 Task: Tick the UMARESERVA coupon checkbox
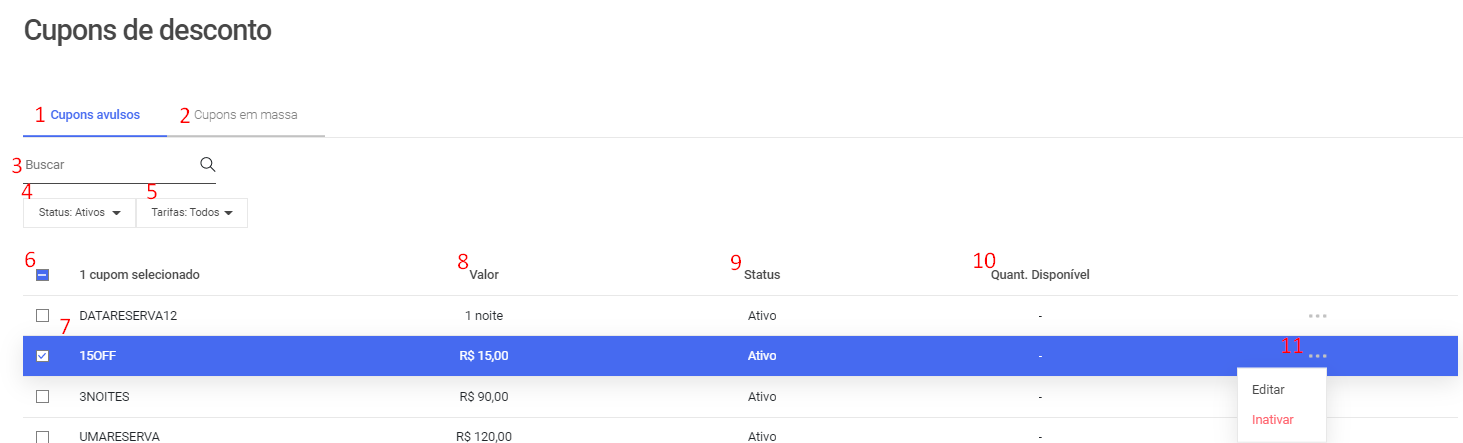[42, 436]
